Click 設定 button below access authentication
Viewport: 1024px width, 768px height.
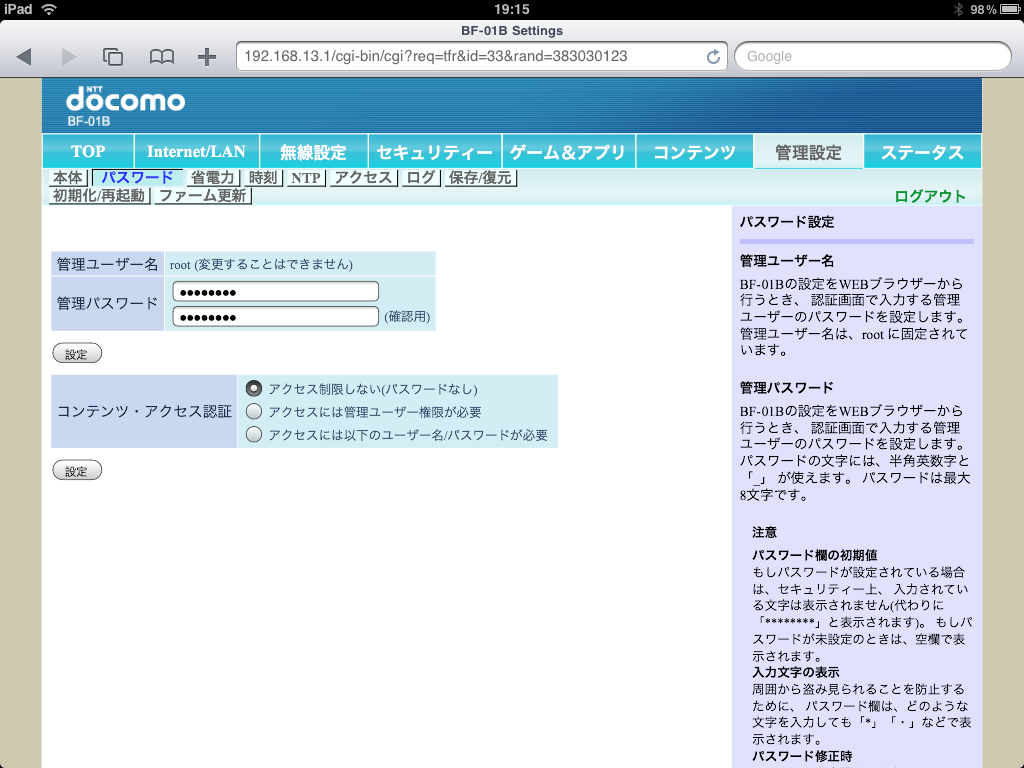tap(77, 470)
